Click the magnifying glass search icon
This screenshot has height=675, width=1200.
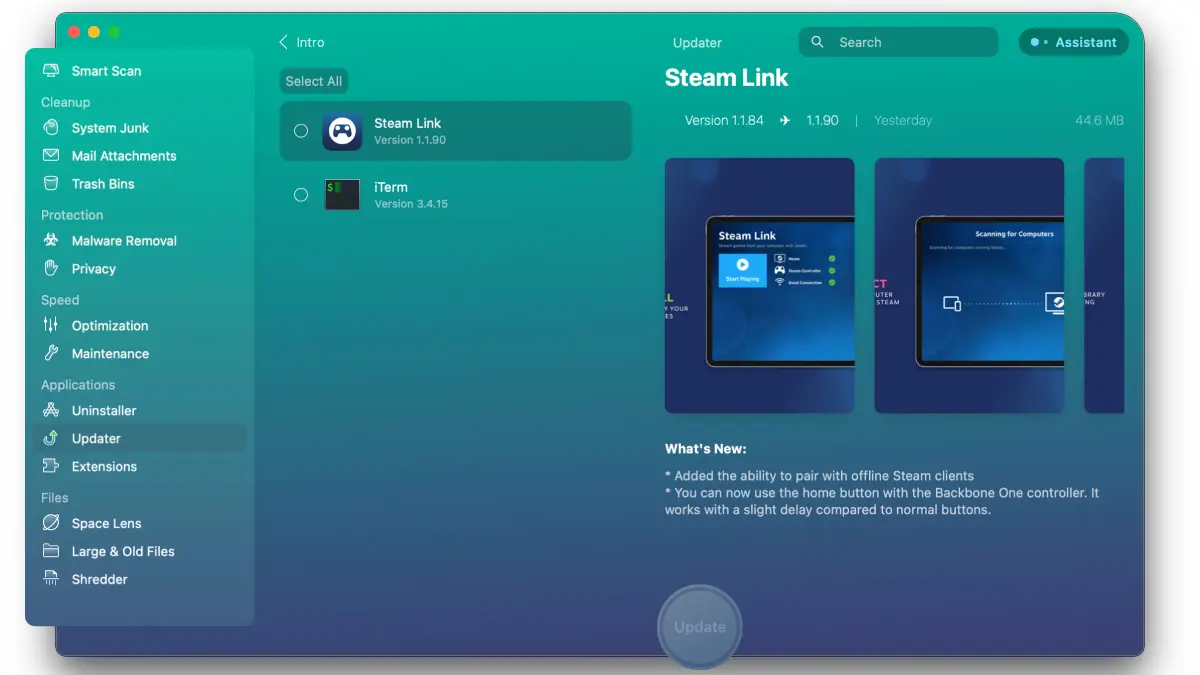click(x=818, y=42)
